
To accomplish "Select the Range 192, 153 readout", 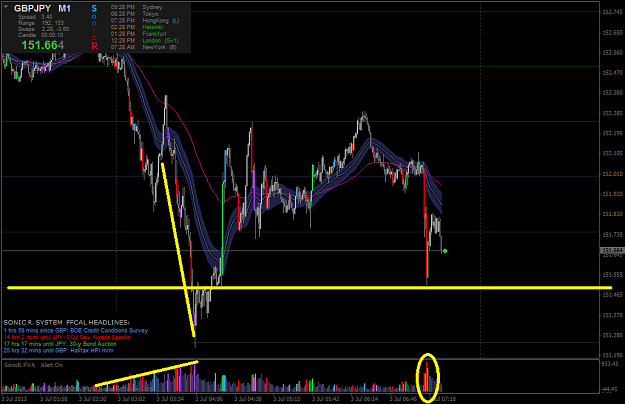I will [x=41, y=23].
